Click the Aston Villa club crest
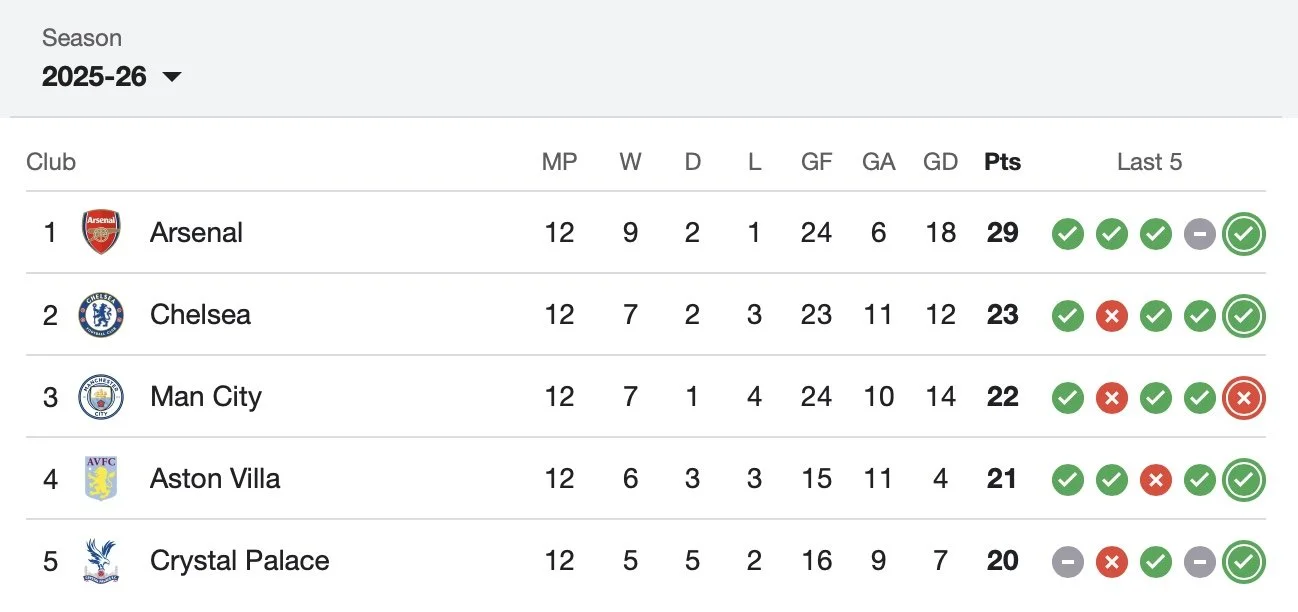The height and width of the screenshot is (612, 1298). tap(101, 478)
